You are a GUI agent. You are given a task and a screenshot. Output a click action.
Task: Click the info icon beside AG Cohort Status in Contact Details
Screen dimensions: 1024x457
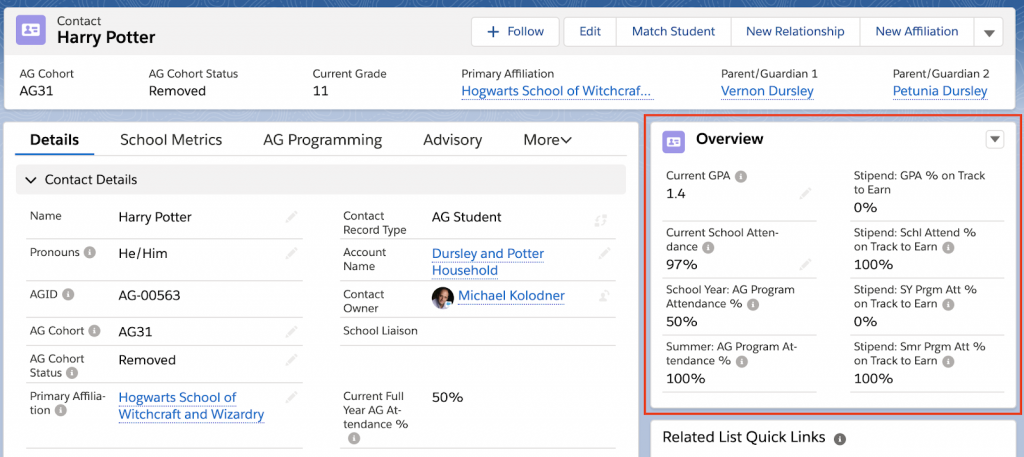[72, 373]
